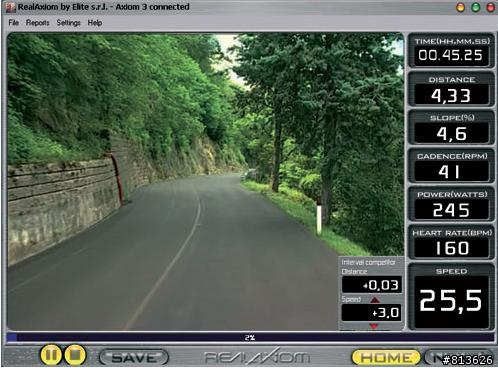498x368 pixels.
Task: Close the window with the red button
Action: tap(491, 7)
